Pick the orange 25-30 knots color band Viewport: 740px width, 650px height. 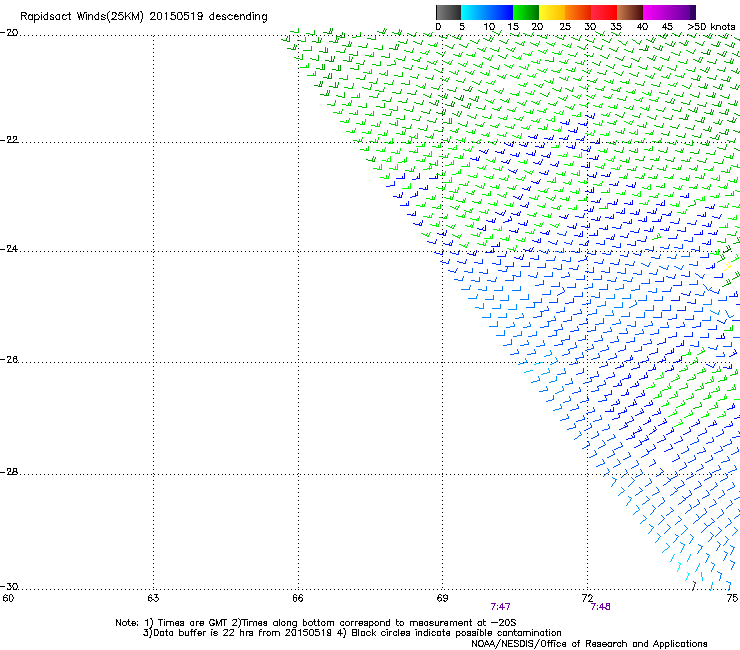click(578, 12)
